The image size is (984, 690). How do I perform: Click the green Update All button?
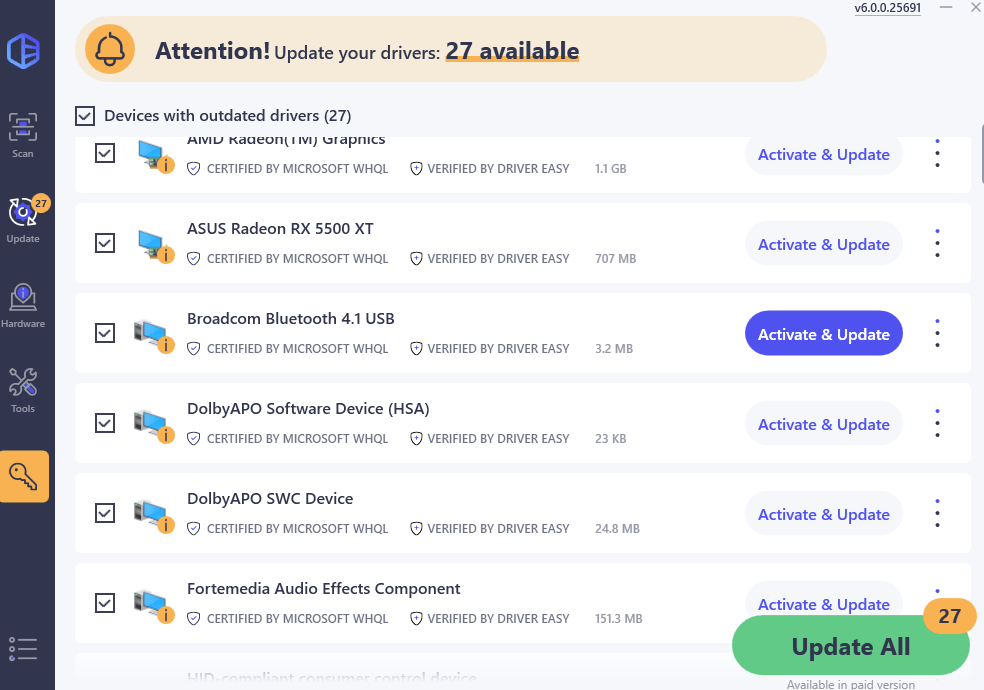click(x=850, y=646)
